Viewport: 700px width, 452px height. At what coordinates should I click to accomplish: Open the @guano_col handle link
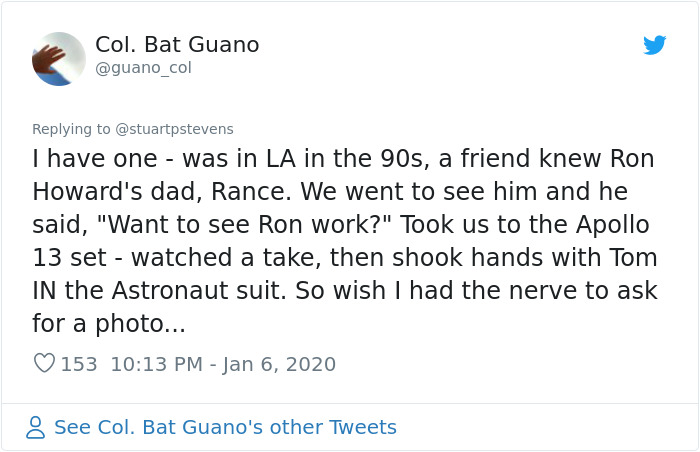(143, 68)
